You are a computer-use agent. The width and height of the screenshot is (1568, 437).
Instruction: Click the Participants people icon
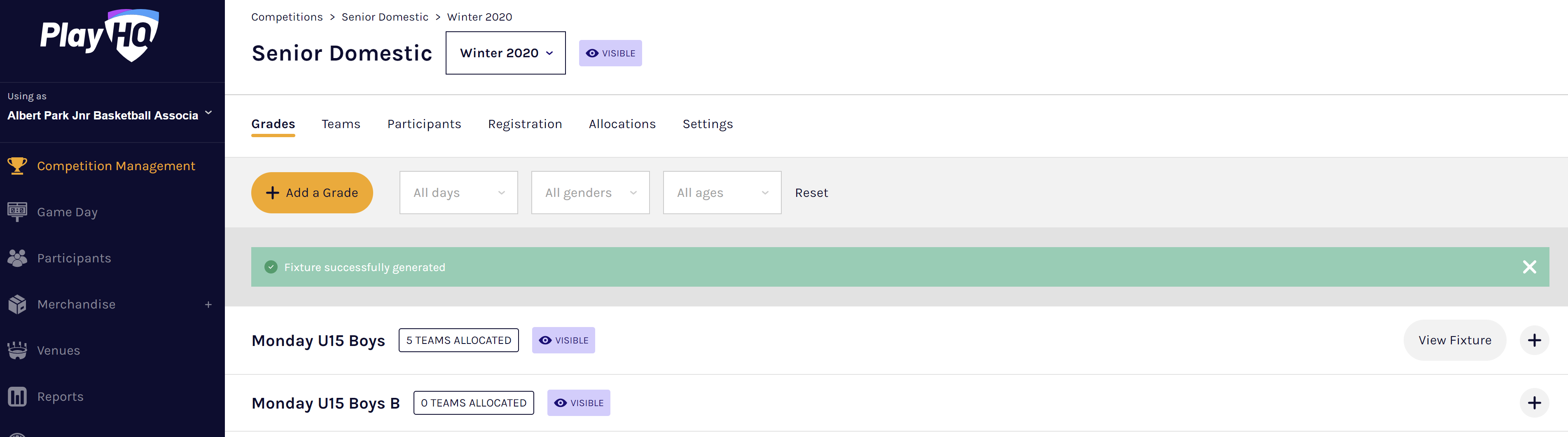[17, 258]
